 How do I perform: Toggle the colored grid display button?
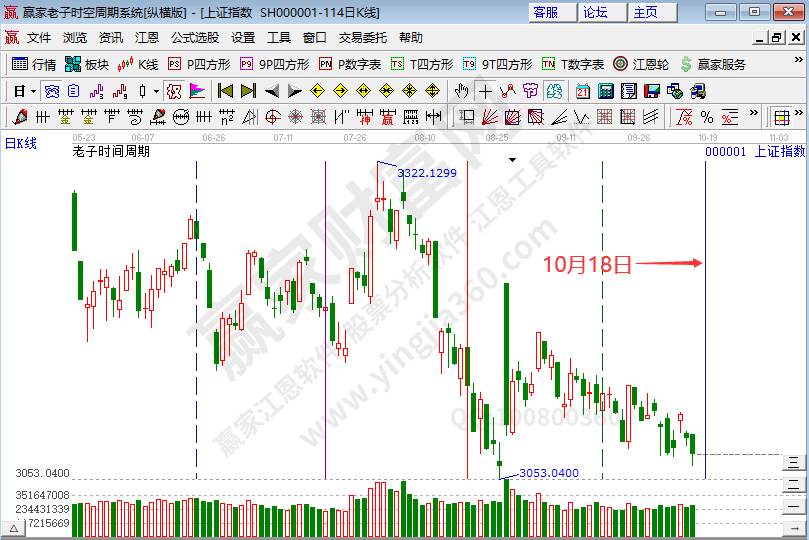pos(781,117)
